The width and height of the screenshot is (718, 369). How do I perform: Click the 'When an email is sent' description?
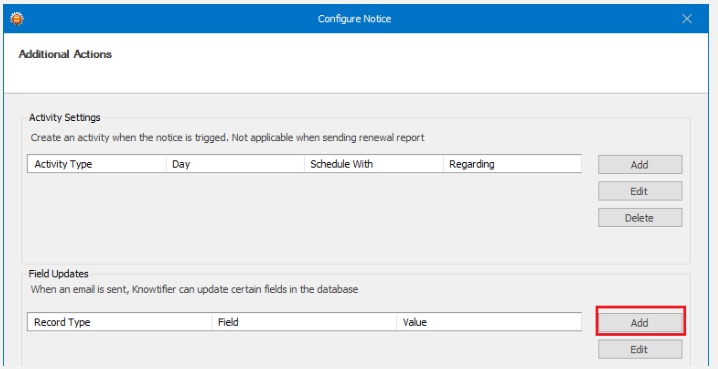194,289
